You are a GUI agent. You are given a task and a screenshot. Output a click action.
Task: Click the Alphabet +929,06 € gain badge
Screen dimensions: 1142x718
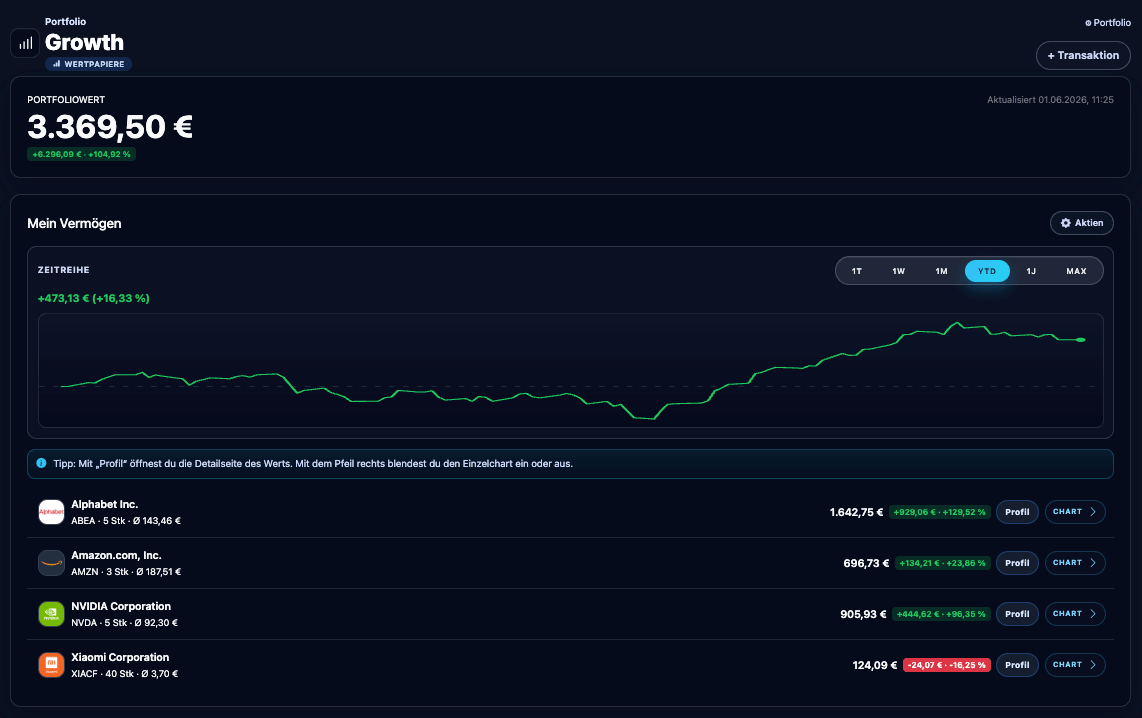(x=940, y=512)
